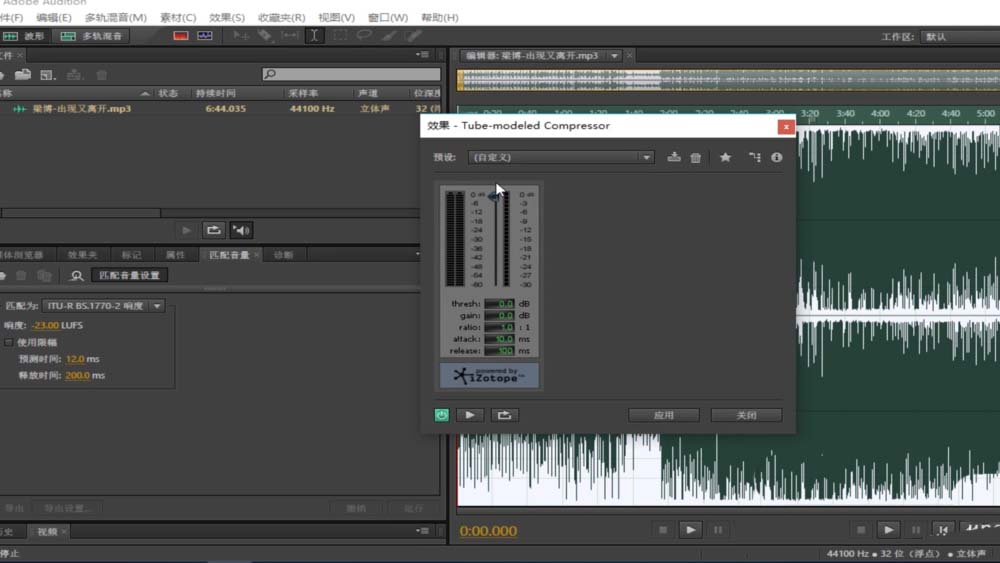Enable the 使用限幅 checkbox
1000x563 pixels.
coord(9,342)
